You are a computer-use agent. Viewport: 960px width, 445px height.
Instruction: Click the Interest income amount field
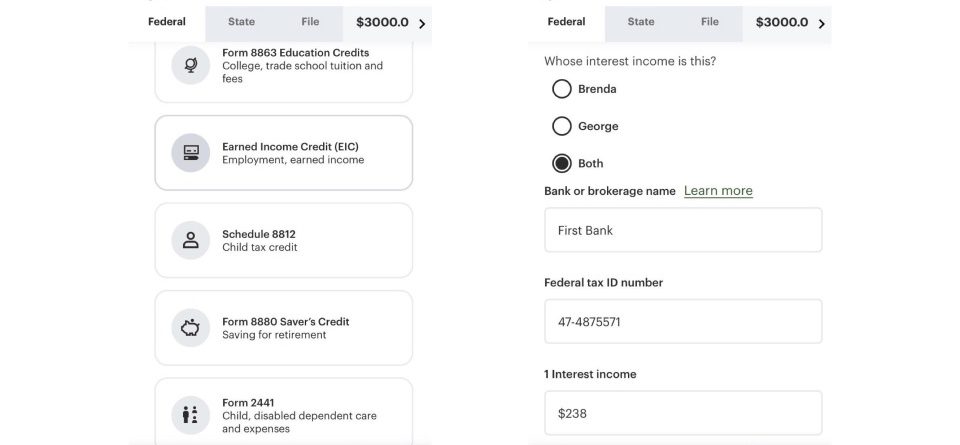tap(683, 413)
